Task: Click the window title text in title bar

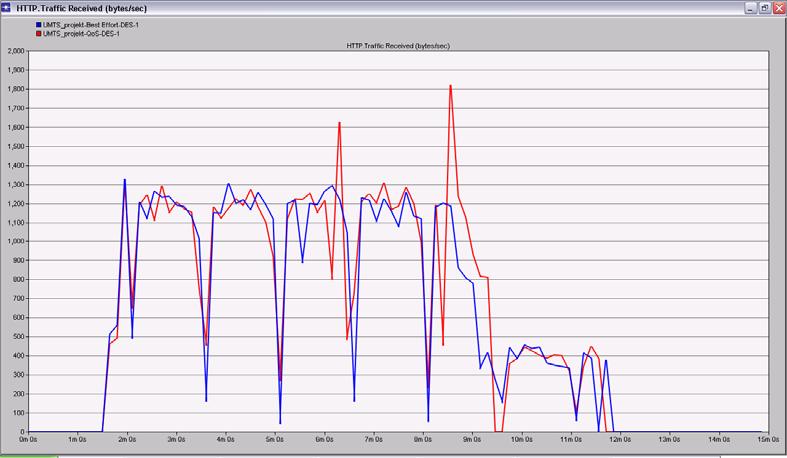Action: click(82, 8)
